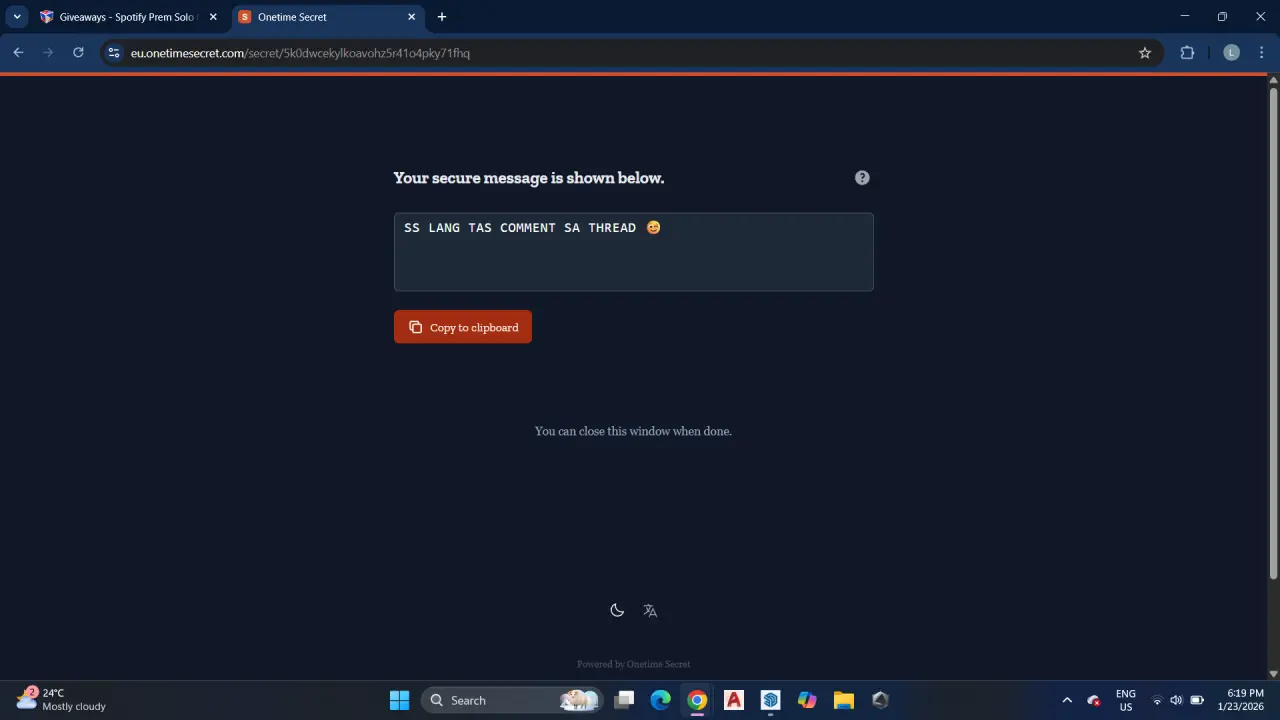Open the Chrome profile avatar

coord(1231,53)
